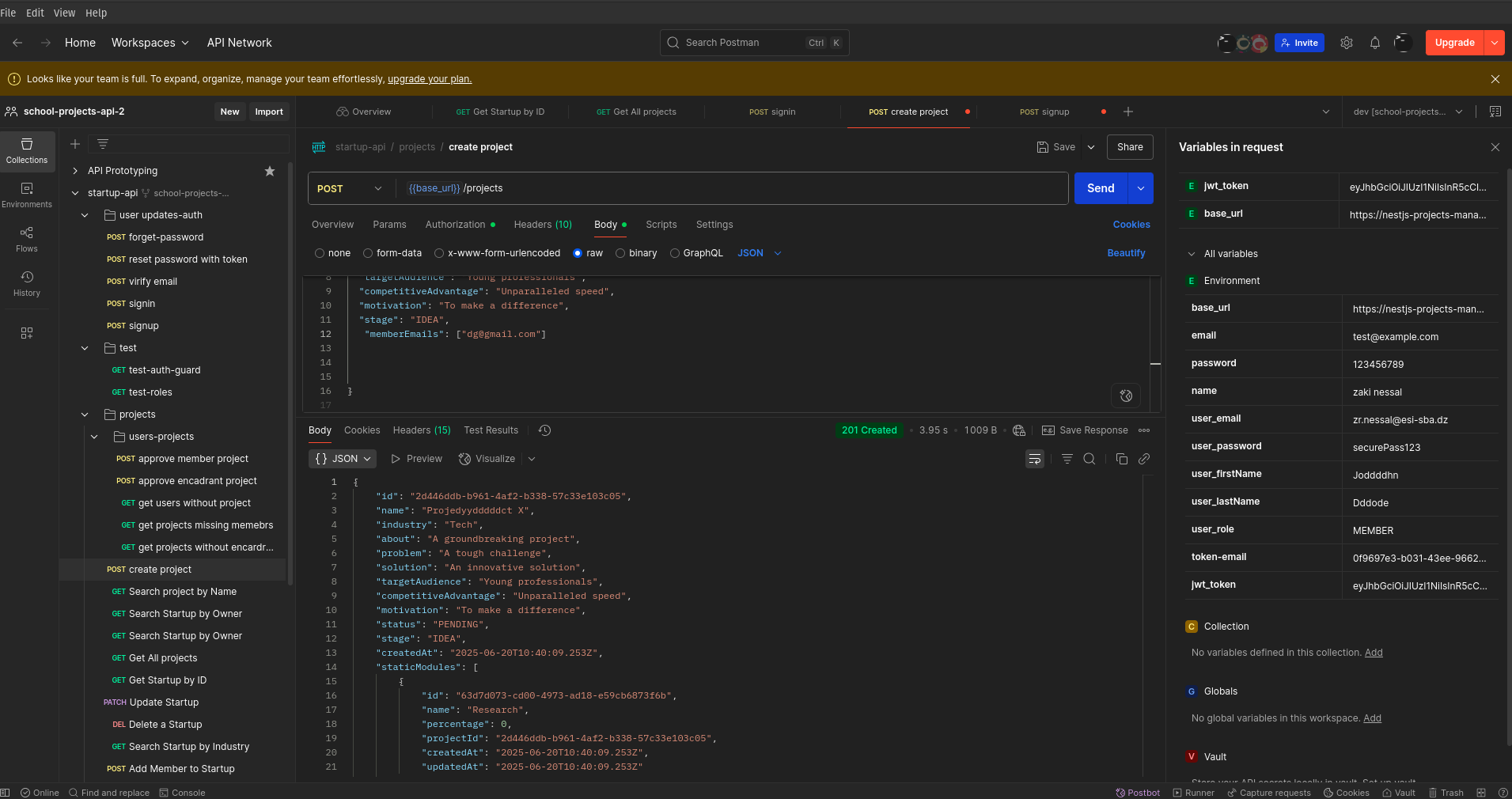Collapse the users-projects folder
The width and height of the screenshot is (1512, 799).
tap(94, 437)
